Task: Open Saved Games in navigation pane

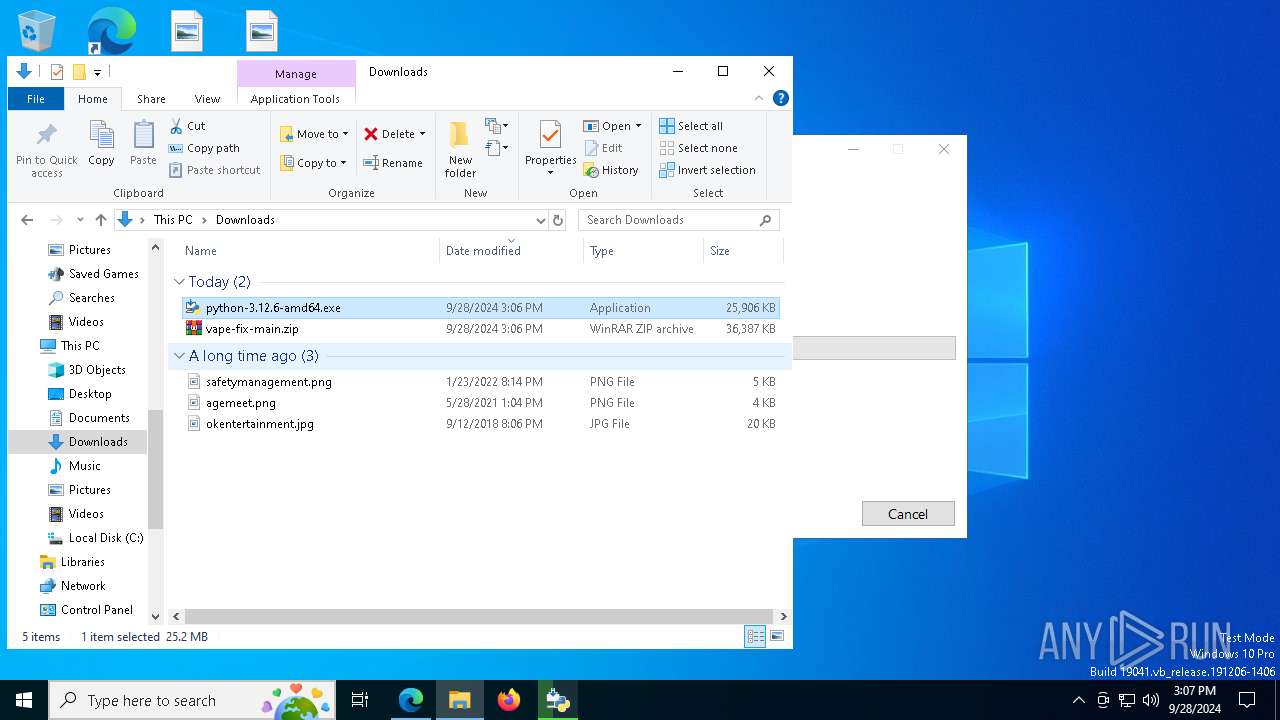Action: pyautogui.click(x=93, y=274)
